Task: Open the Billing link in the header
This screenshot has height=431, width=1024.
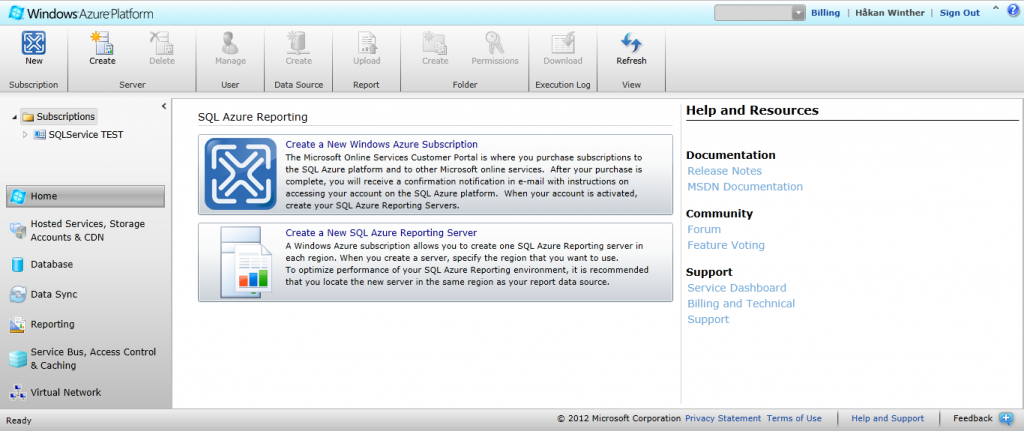Action: tap(825, 12)
